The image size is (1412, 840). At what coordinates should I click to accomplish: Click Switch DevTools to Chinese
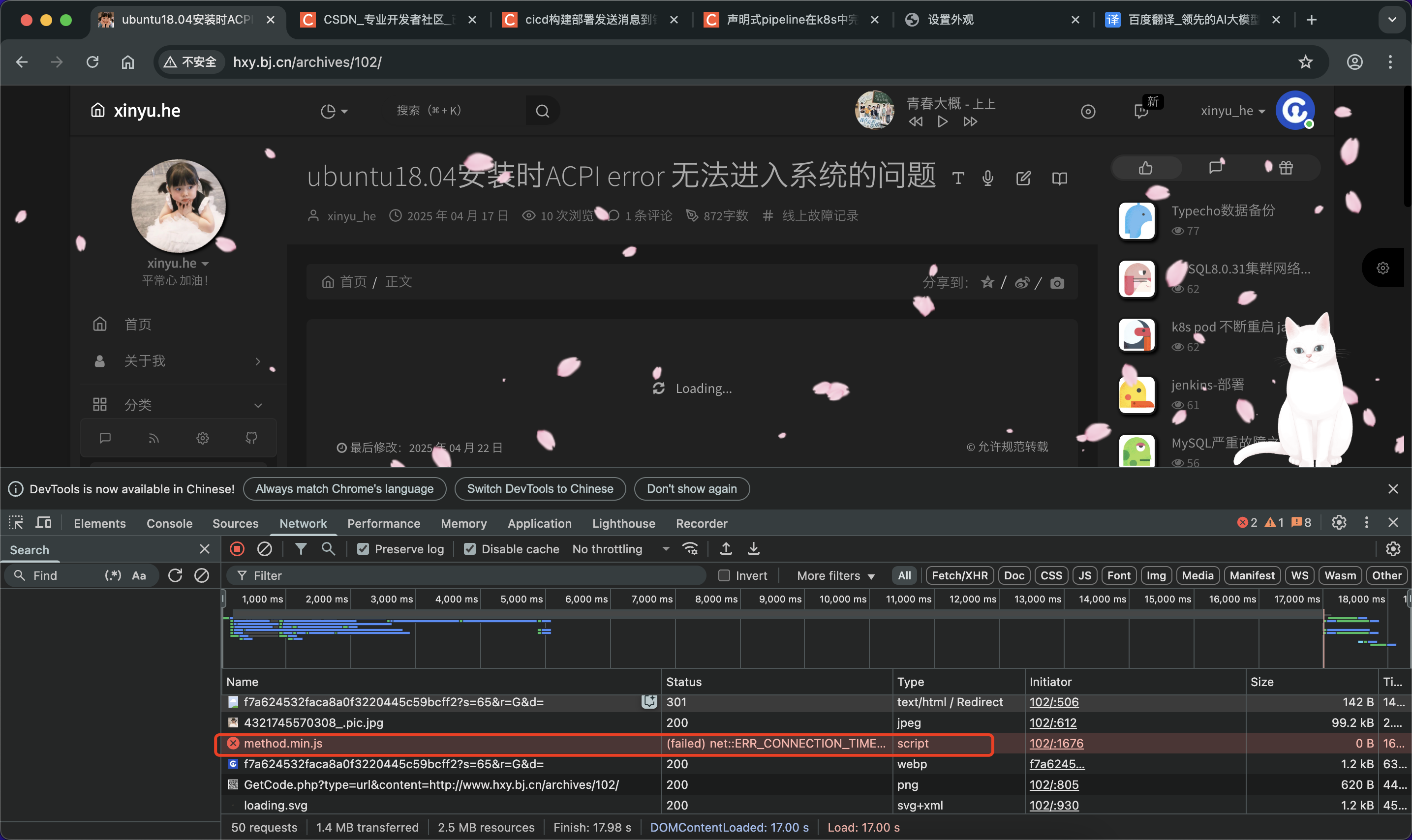pyautogui.click(x=540, y=488)
